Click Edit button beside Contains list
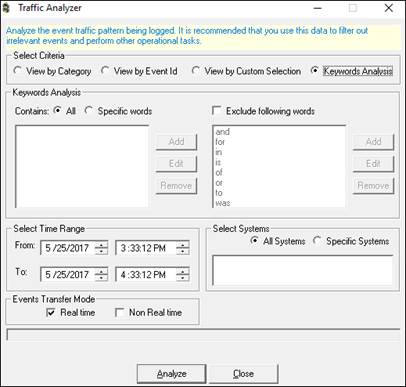This screenshot has width=406, height=387. click(x=176, y=164)
